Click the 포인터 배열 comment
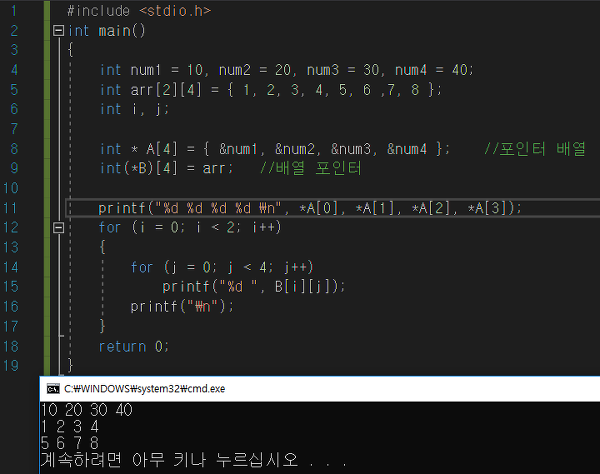Image resolution: width=600 pixels, height=474 pixels. coord(535,149)
